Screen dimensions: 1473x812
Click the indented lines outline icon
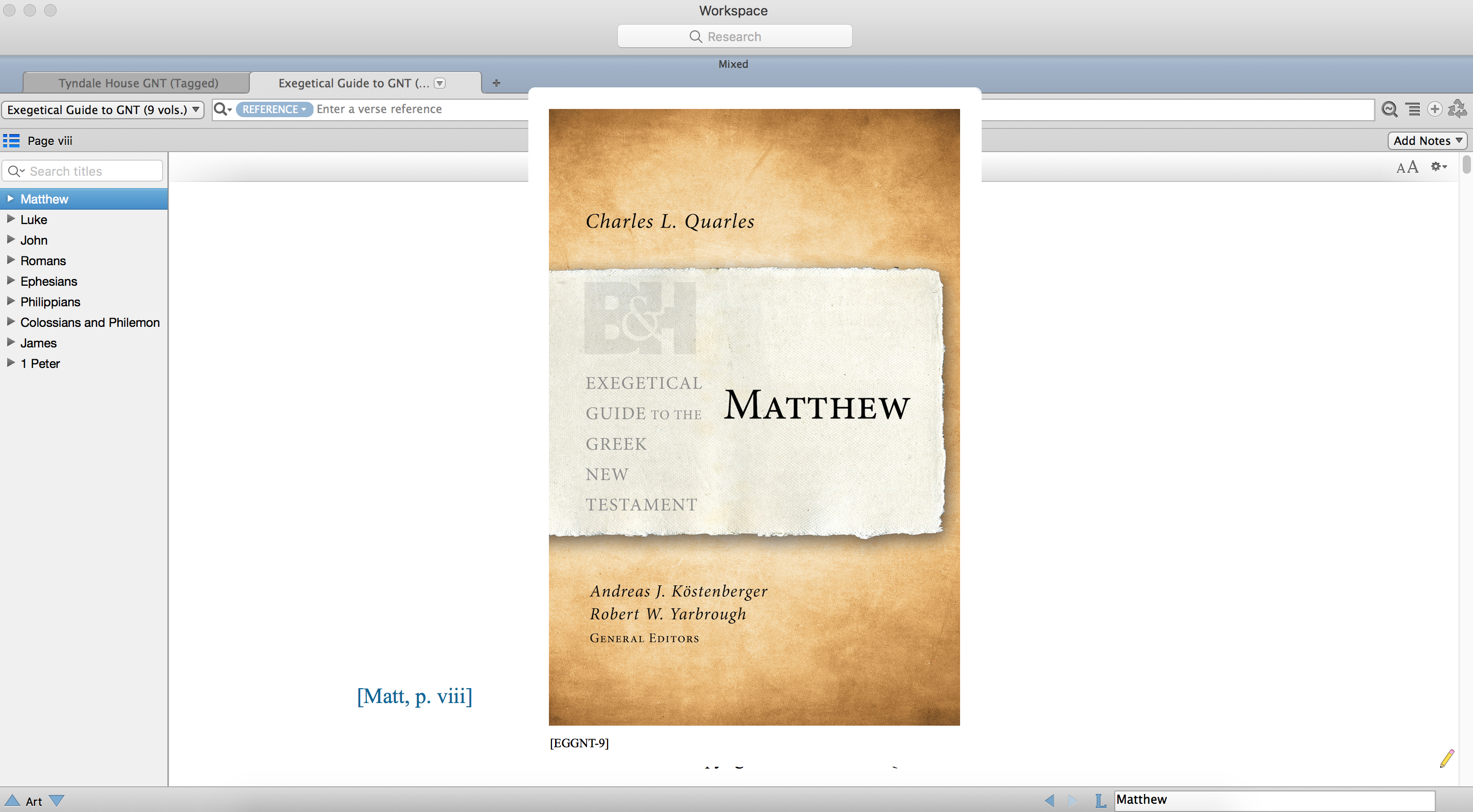click(1413, 108)
